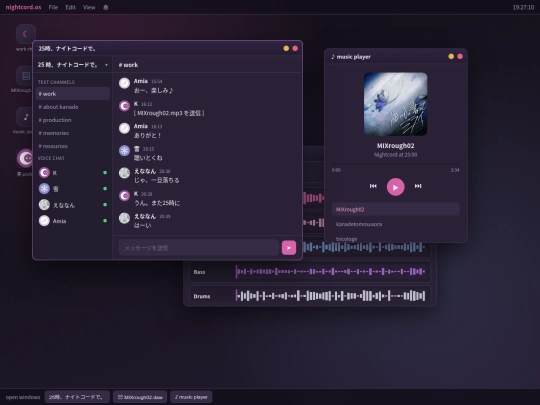Screen dimensions: 540x405
Task: Switch to the # resources channel
Action: pos(73,146)
